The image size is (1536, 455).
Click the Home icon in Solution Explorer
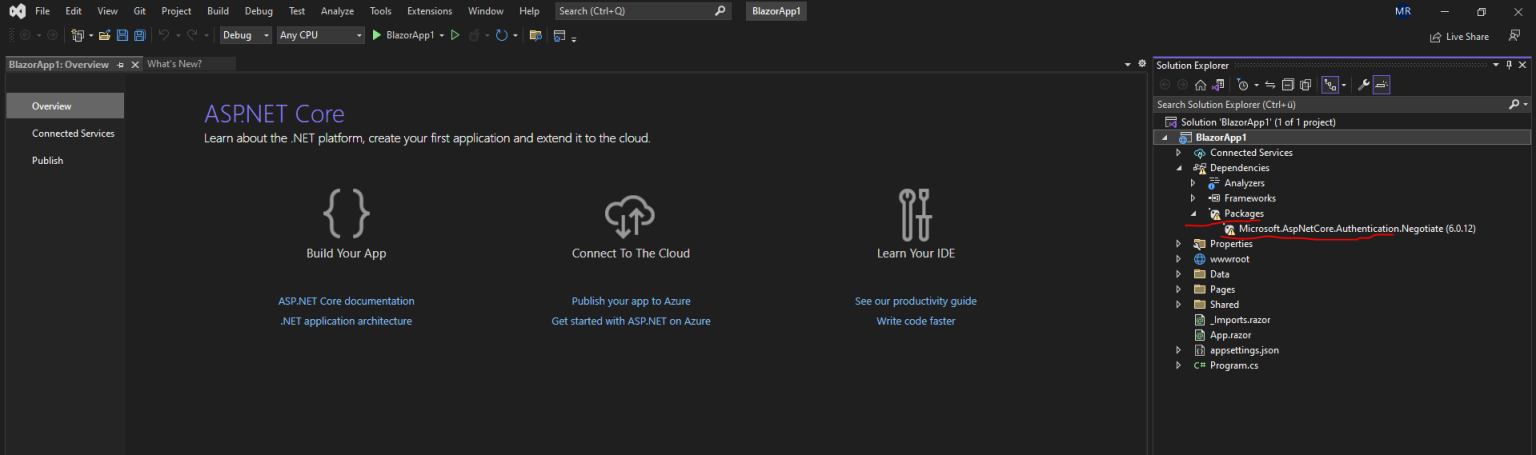(1200, 85)
